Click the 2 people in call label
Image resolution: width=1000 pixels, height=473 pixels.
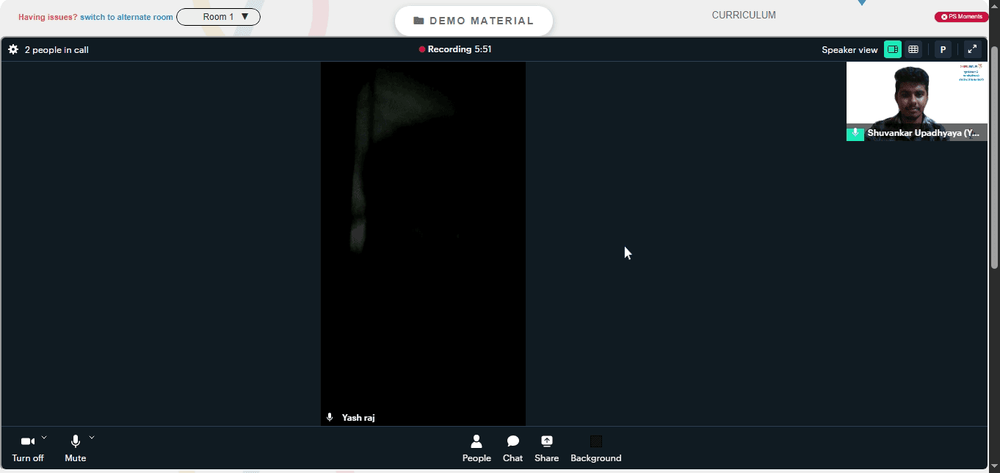(57, 50)
